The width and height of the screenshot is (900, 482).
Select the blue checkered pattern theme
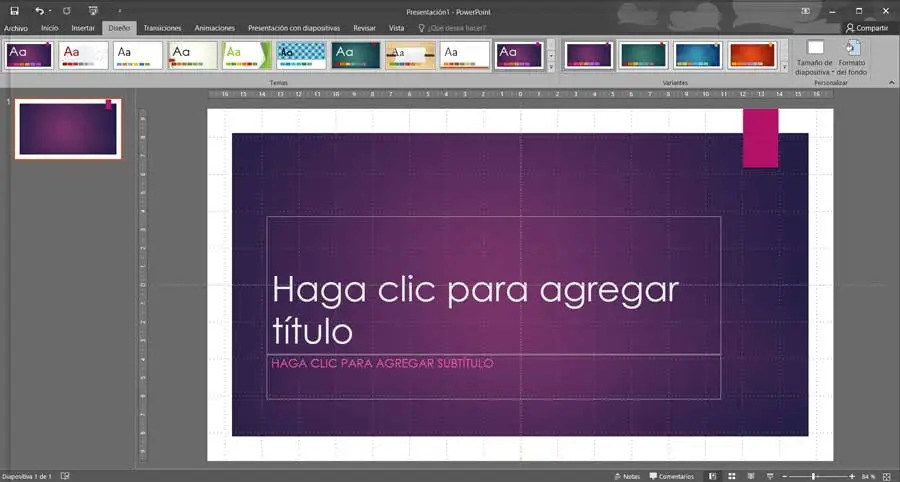pos(301,55)
